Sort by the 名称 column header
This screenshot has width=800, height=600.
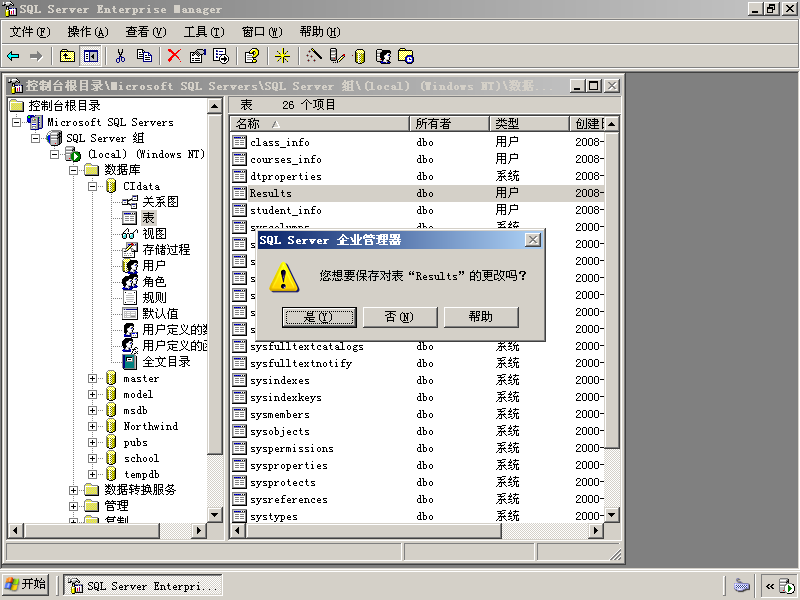click(319, 123)
